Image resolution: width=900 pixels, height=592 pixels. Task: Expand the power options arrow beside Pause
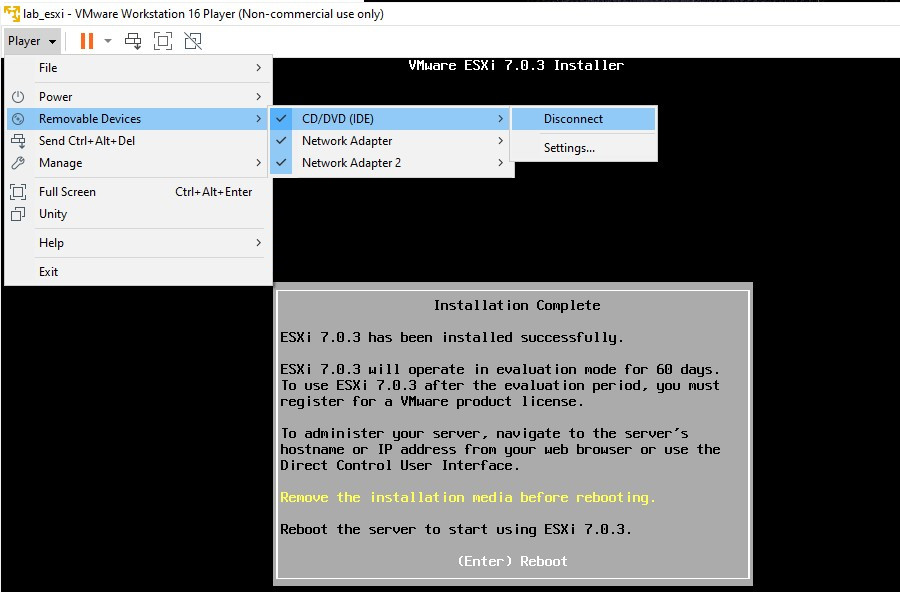(x=108, y=41)
